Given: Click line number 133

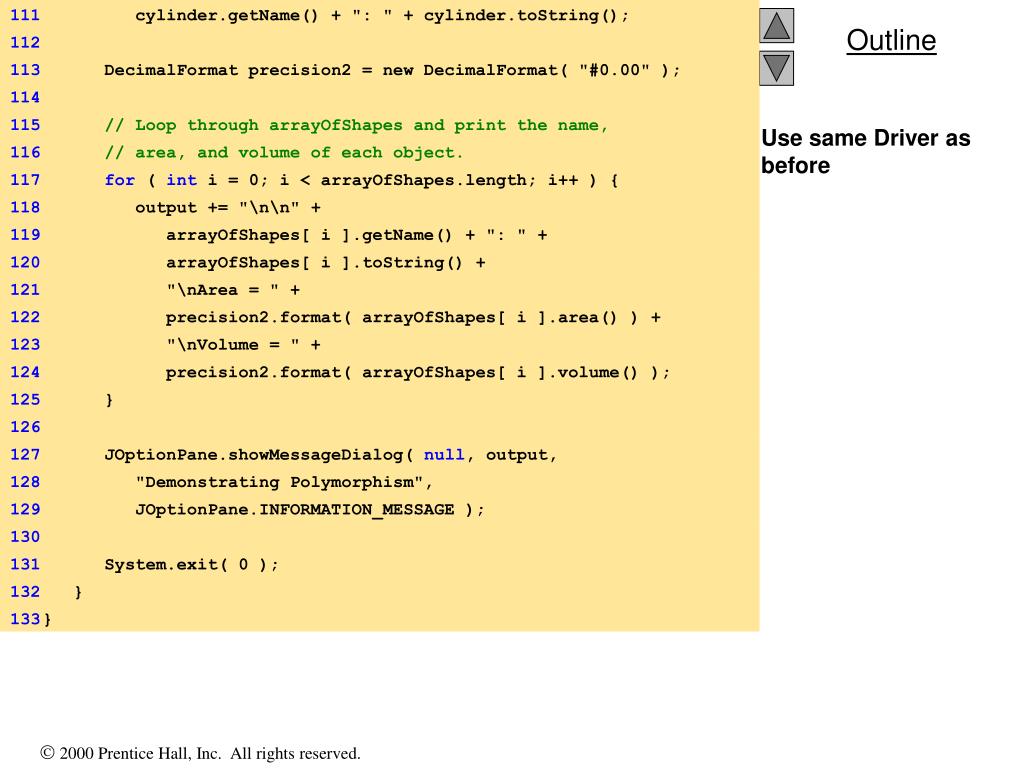Looking at the screenshot, I should point(25,618).
